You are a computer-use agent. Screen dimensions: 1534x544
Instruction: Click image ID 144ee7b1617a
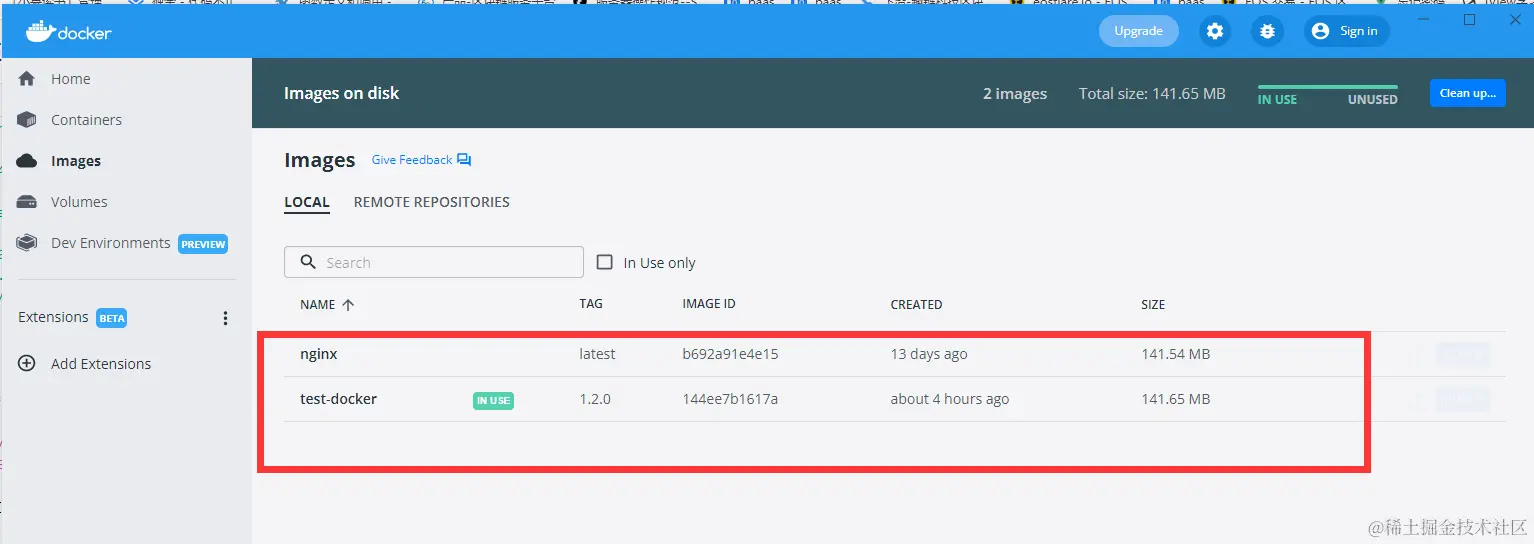(730, 399)
